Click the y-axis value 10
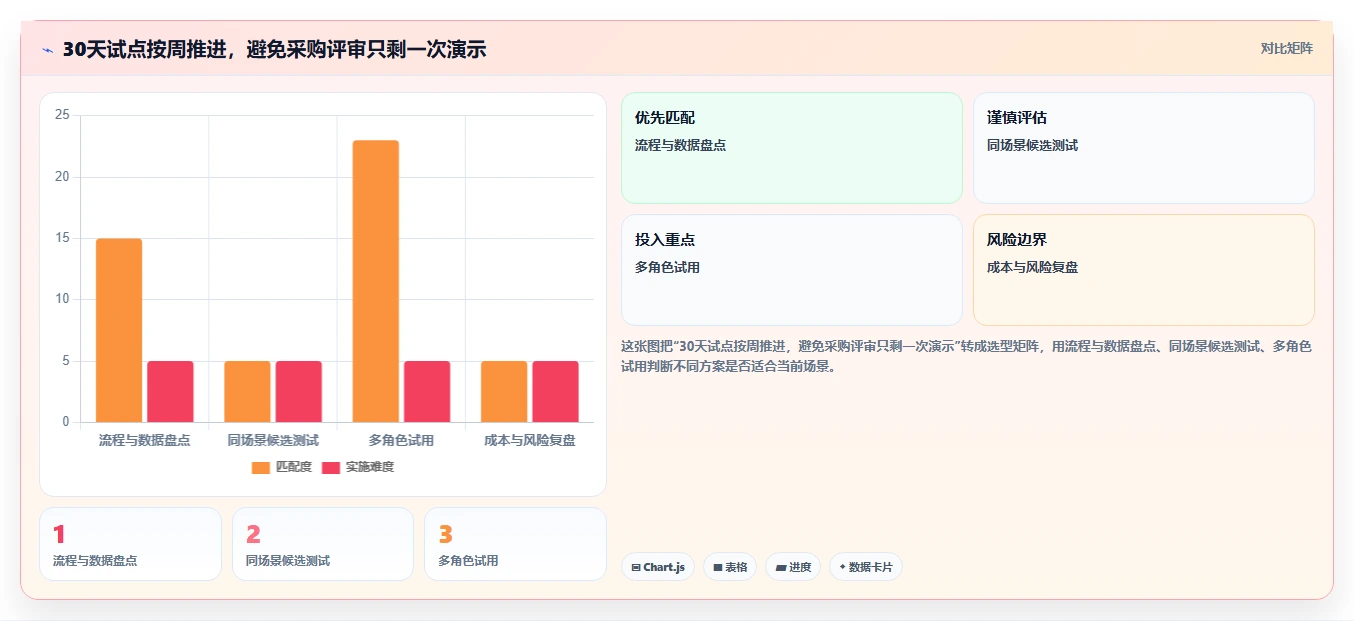The height and width of the screenshot is (621, 1354). pos(62,299)
